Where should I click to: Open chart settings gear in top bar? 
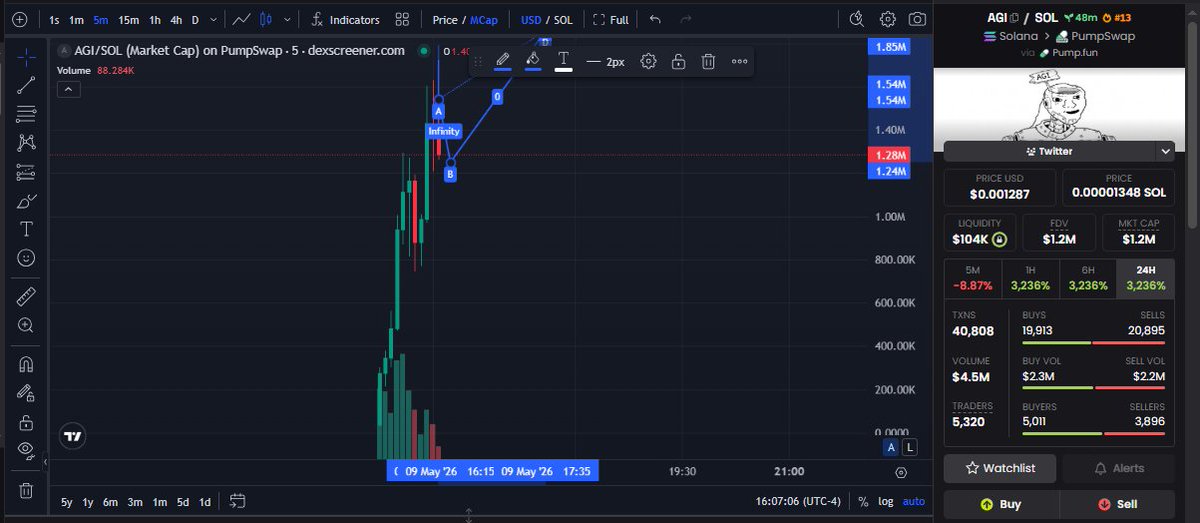888,19
